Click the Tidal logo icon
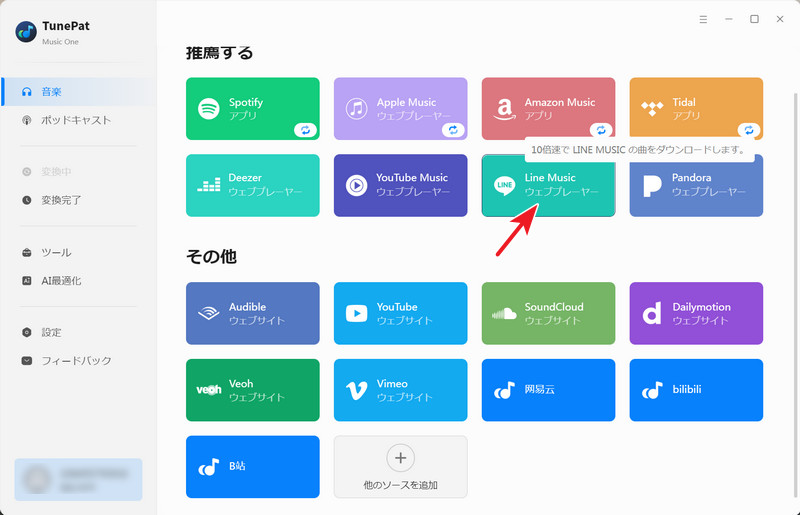800x515 pixels. pos(652,109)
